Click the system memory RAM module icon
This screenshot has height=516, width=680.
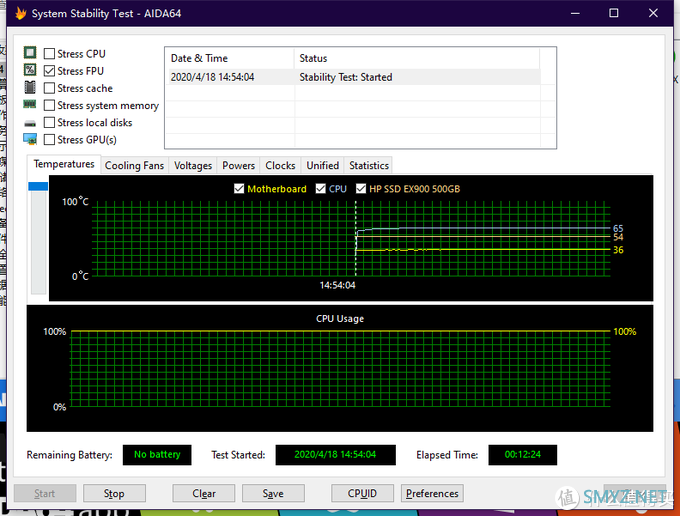[30, 104]
